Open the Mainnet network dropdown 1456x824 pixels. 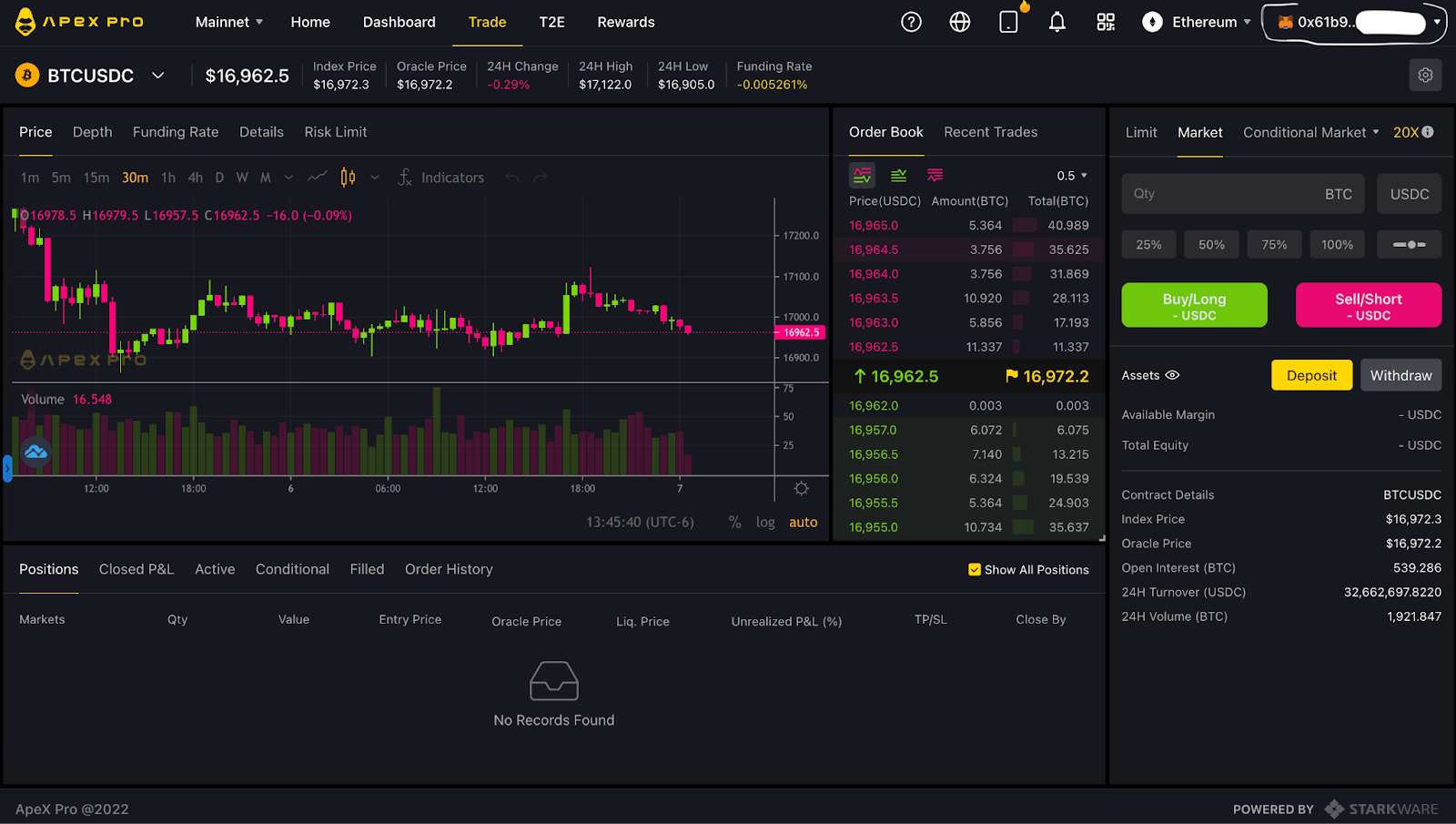click(229, 22)
